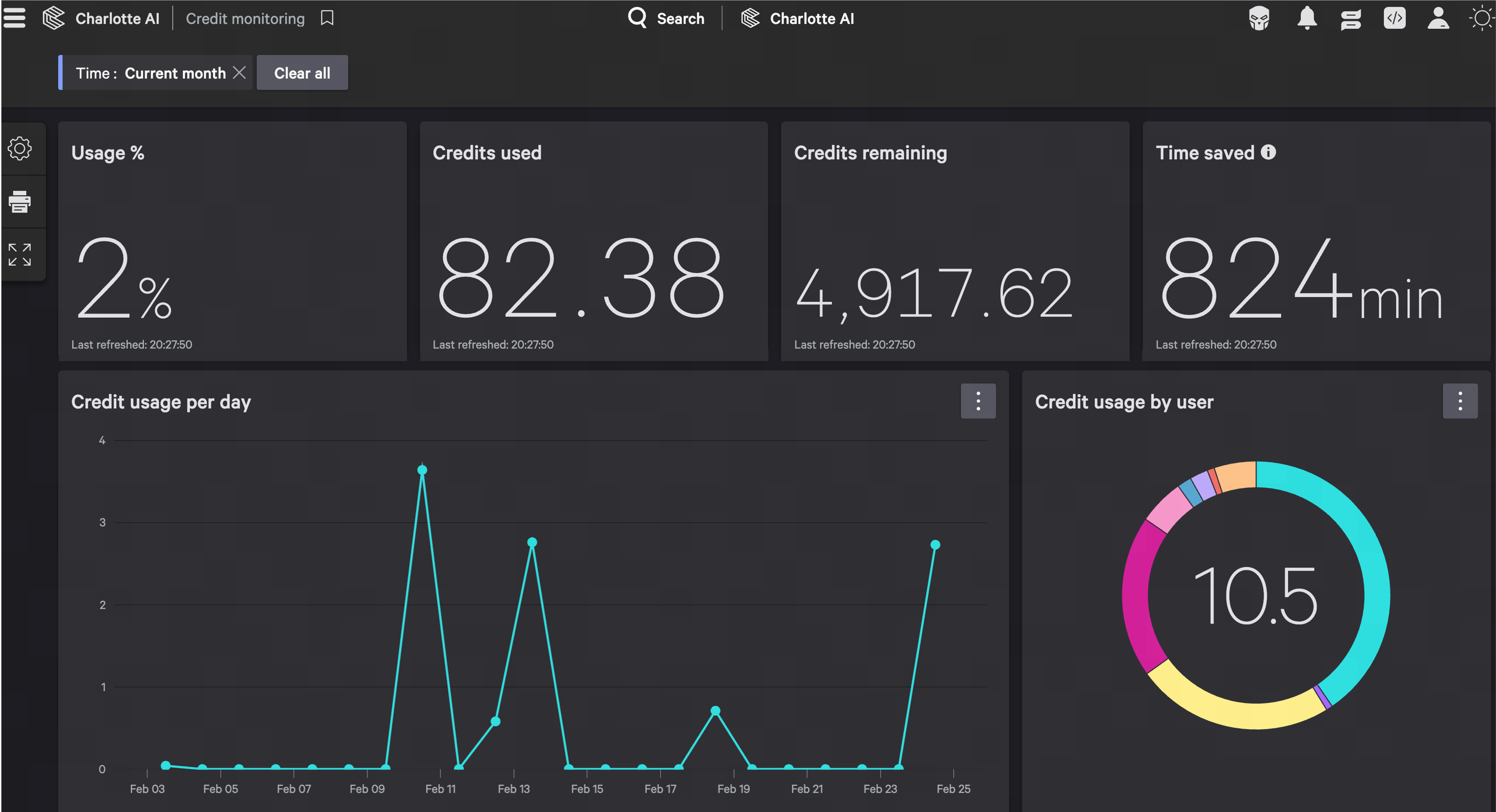Open the falcon mascot icon menu
Screen dimensions: 1496x812
(x=1259, y=18)
